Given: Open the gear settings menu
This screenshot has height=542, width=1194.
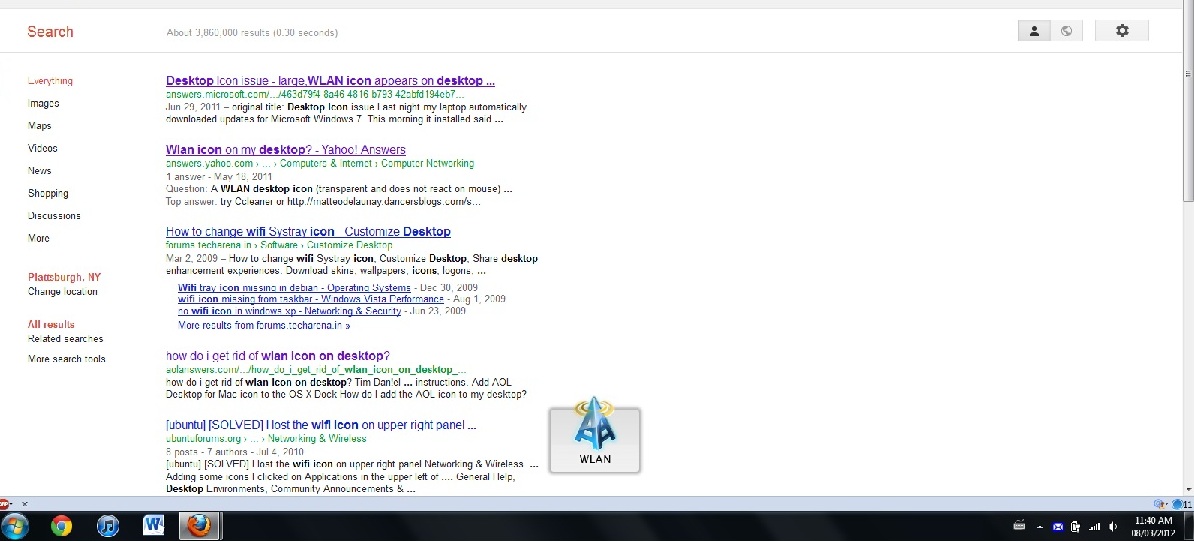Looking at the screenshot, I should [1121, 31].
